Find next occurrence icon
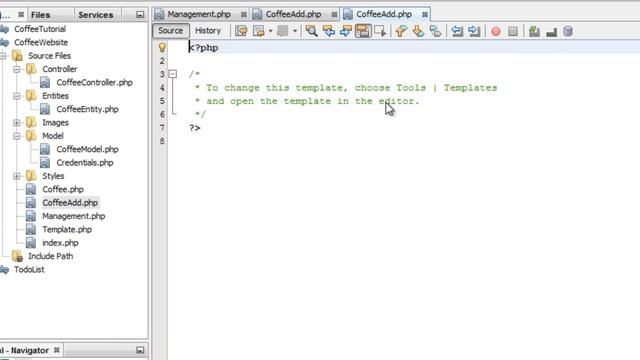Viewport: 640px width, 360px height. 346,31
